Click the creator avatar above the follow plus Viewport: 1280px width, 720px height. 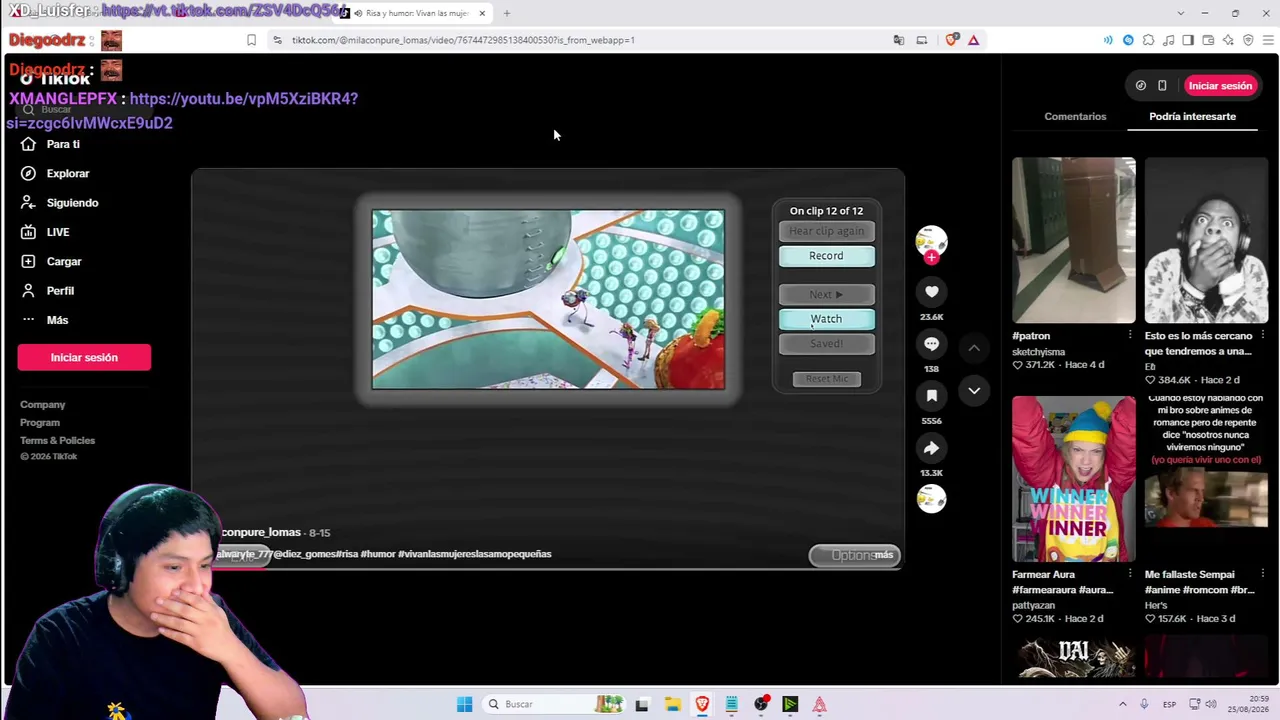(931, 240)
